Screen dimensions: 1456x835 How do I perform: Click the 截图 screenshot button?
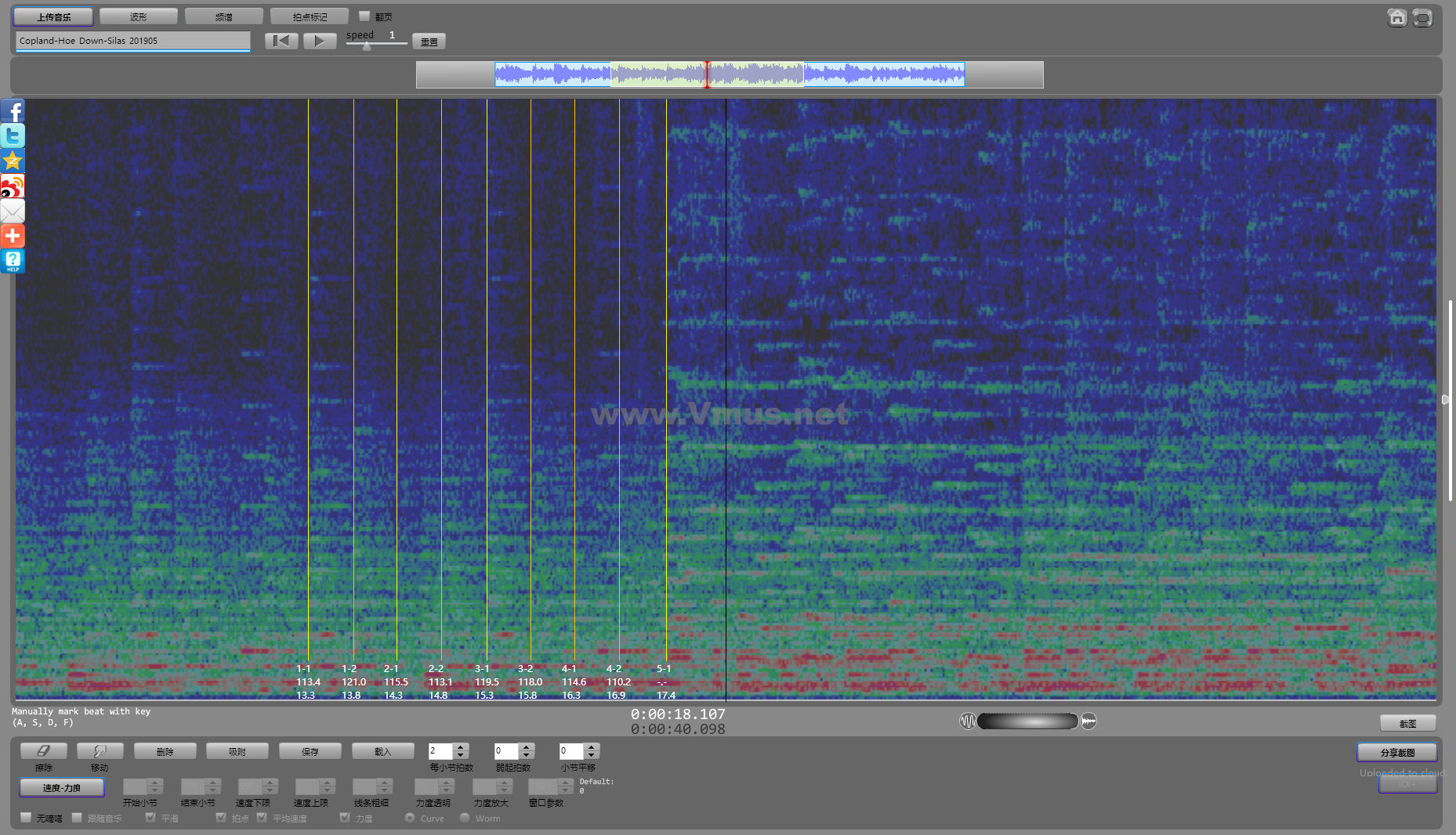tap(1407, 723)
